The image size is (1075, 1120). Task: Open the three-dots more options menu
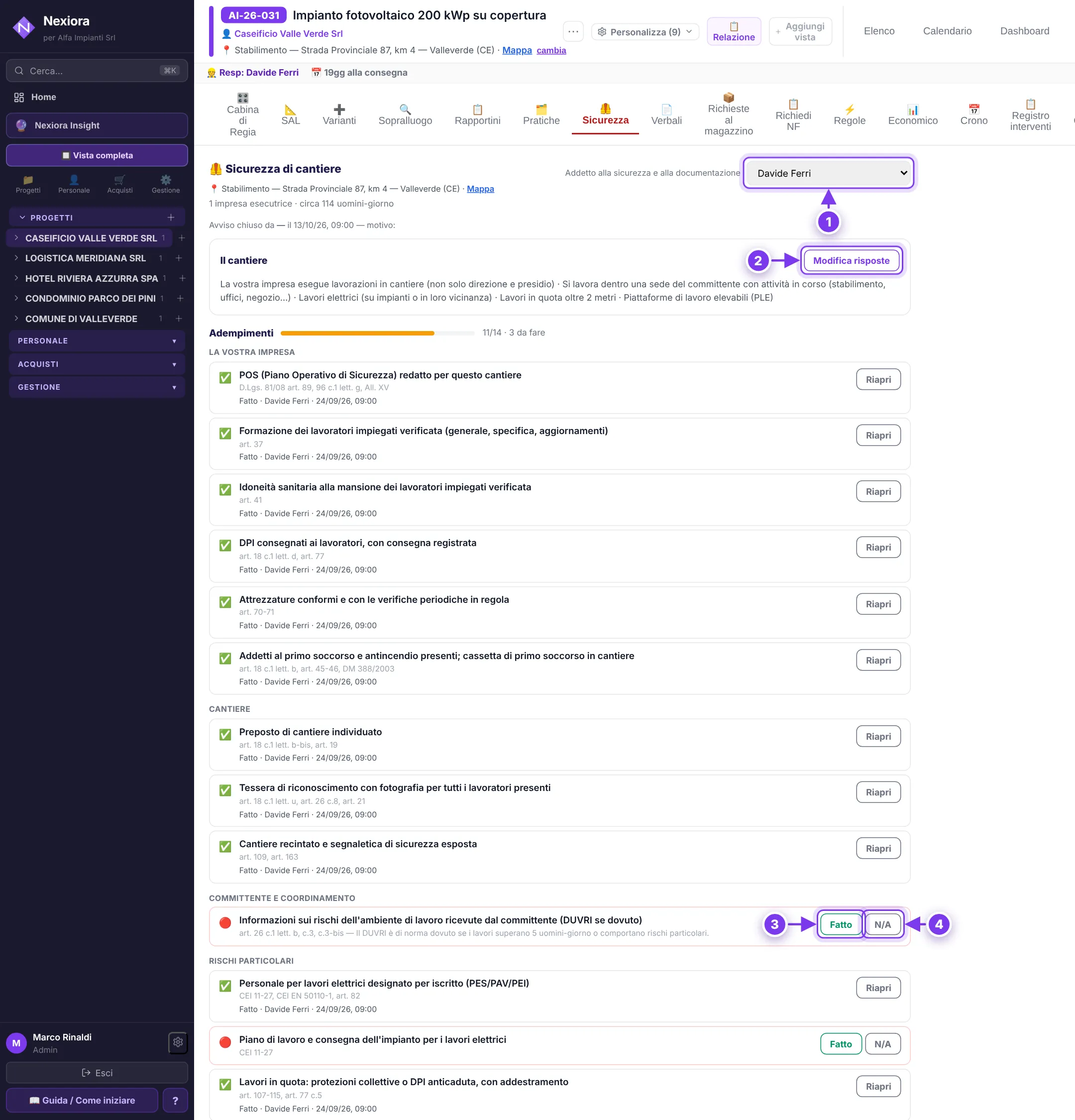tap(573, 31)
